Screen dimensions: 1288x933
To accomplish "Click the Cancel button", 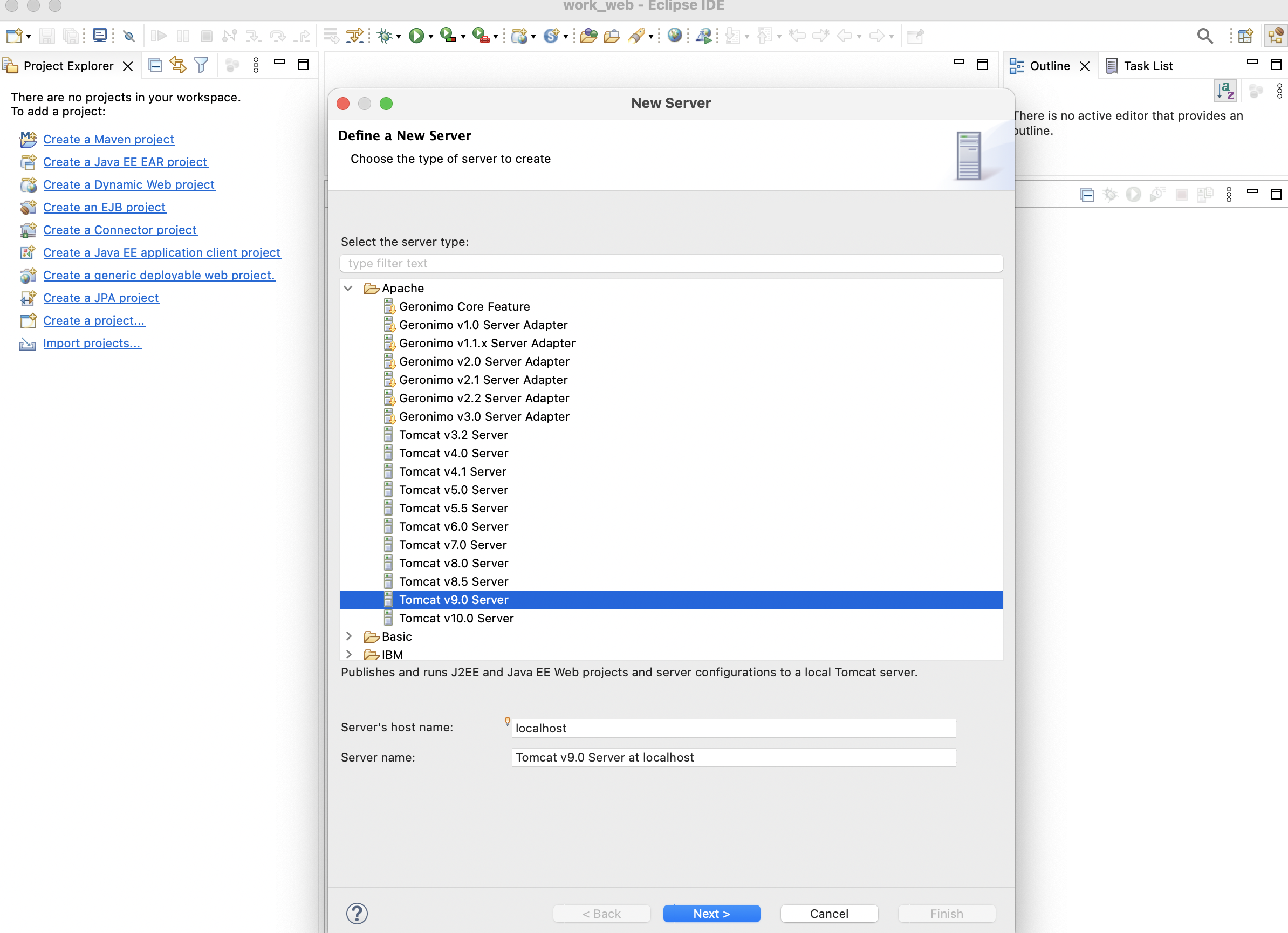I will click(x=828, y=913).
